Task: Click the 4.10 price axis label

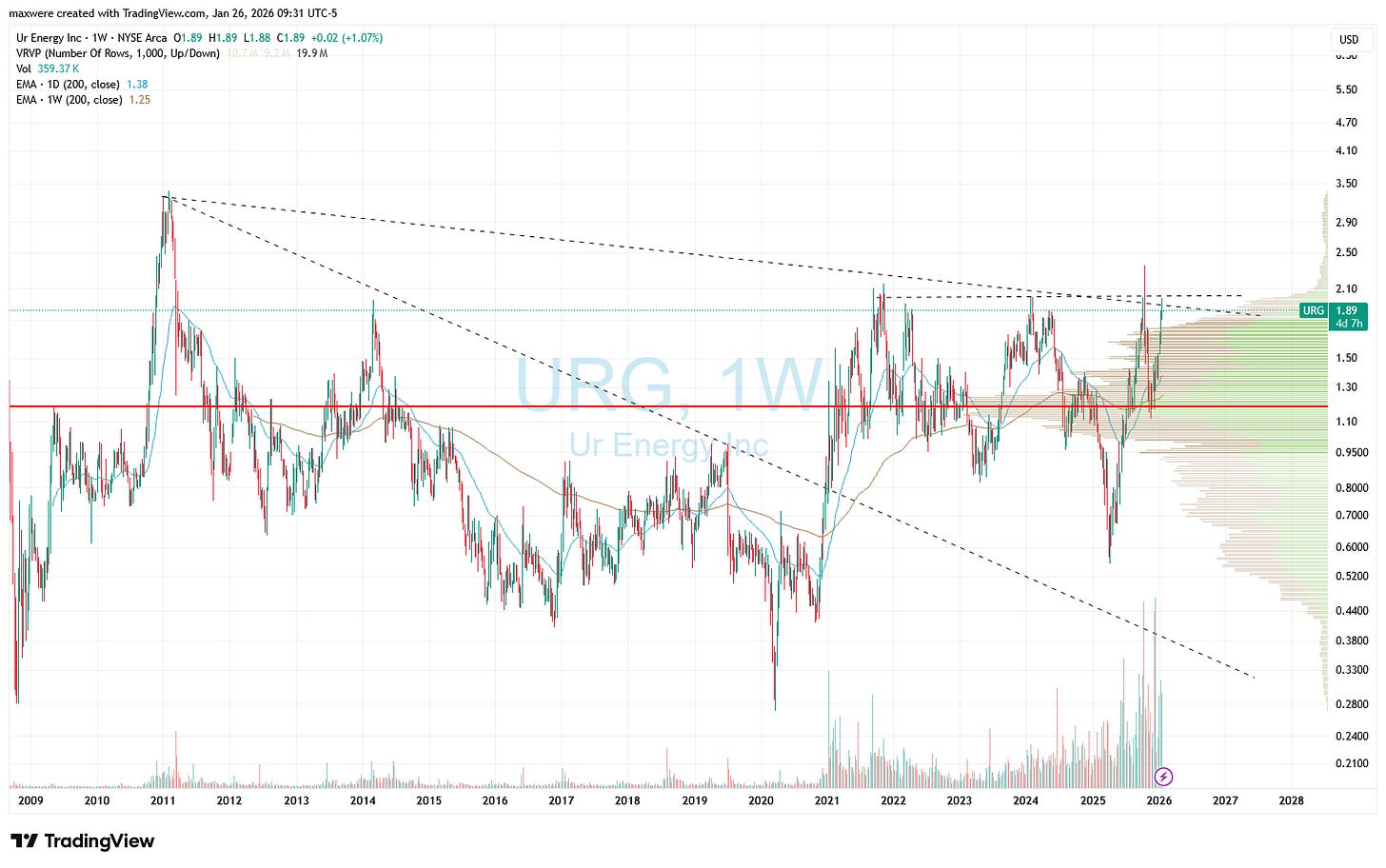Action: [1346, 150]
